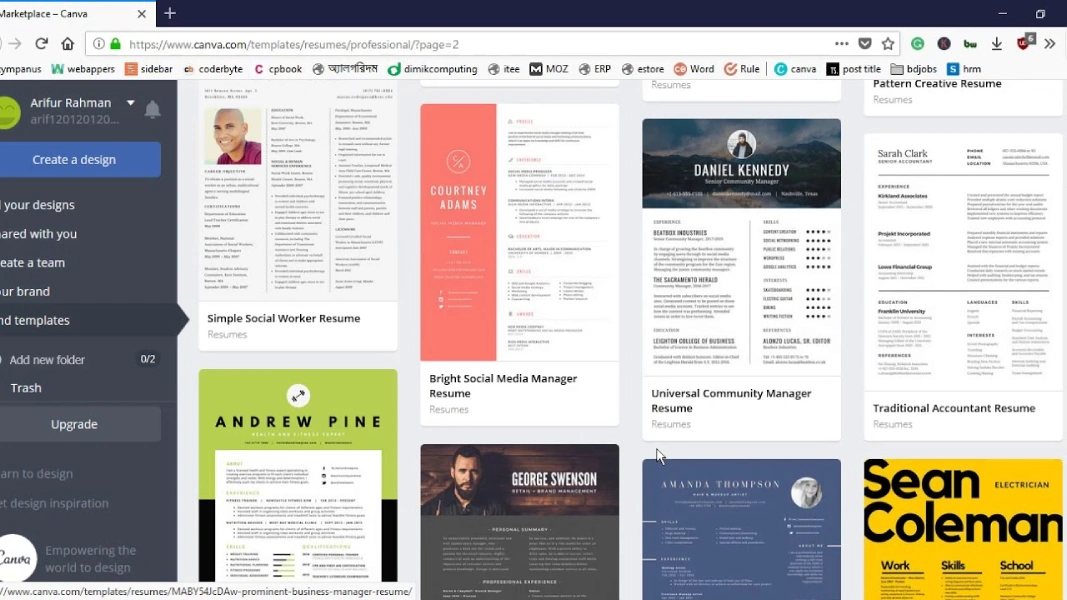Expand the Arifur Rahman account dropdown
Screen dimensions: 1067x600
pyautogui.click(x=130, y=103)
